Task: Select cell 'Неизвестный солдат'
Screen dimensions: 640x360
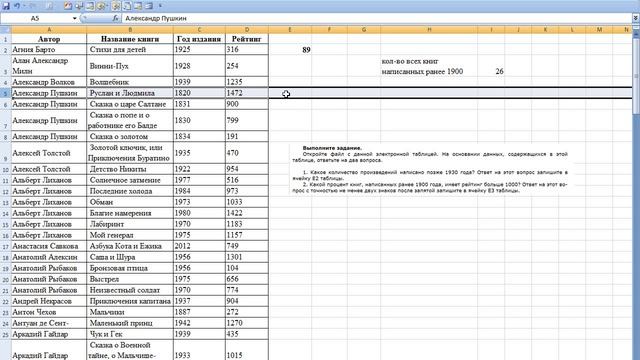Action: click(x=130, y=291)
